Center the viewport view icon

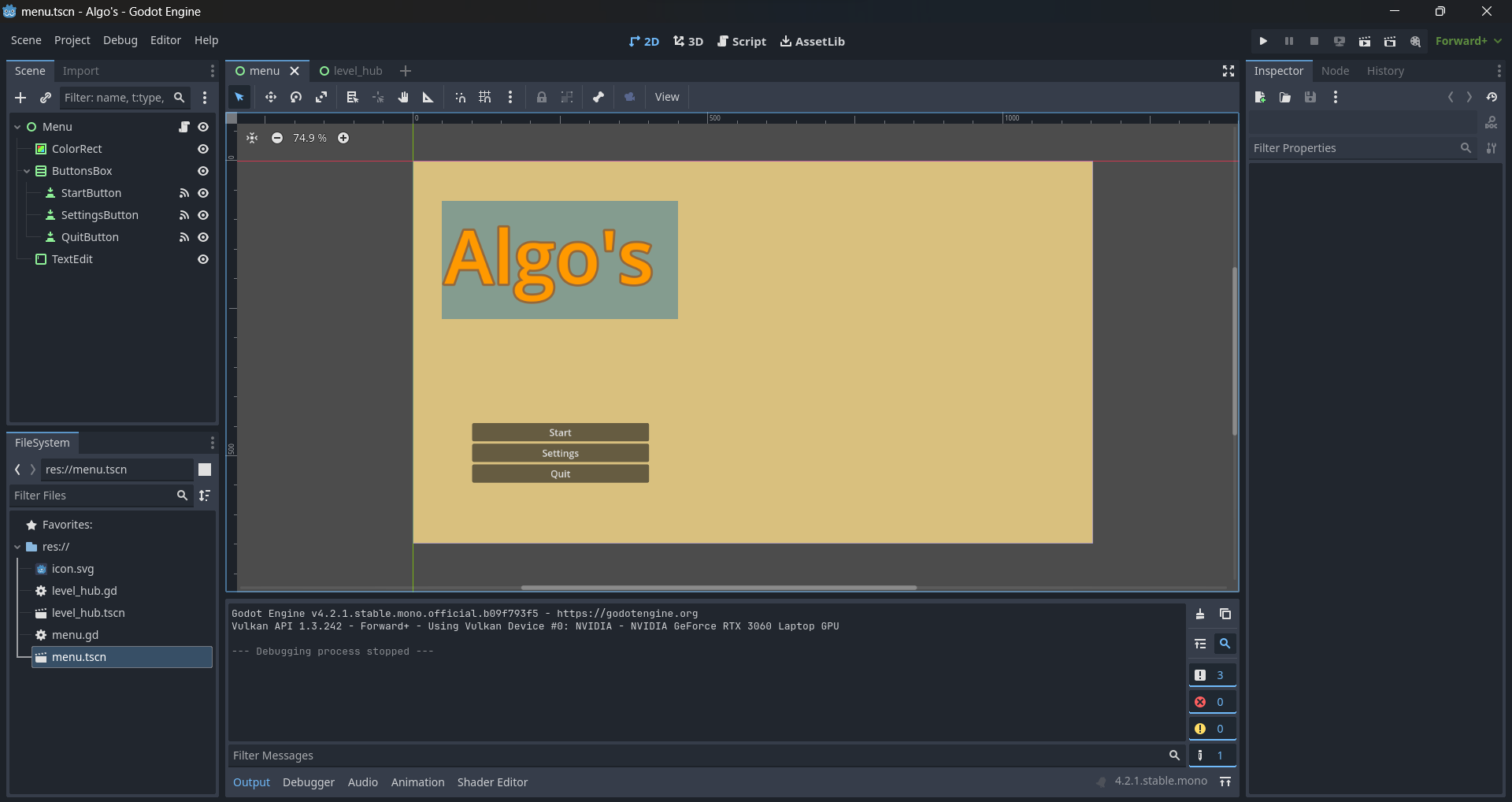(x=252, y=138)
